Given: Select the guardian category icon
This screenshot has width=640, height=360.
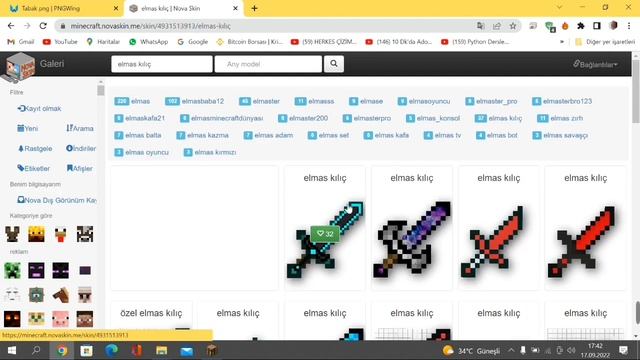Looking at the screenshot, I should click(36, 295).
